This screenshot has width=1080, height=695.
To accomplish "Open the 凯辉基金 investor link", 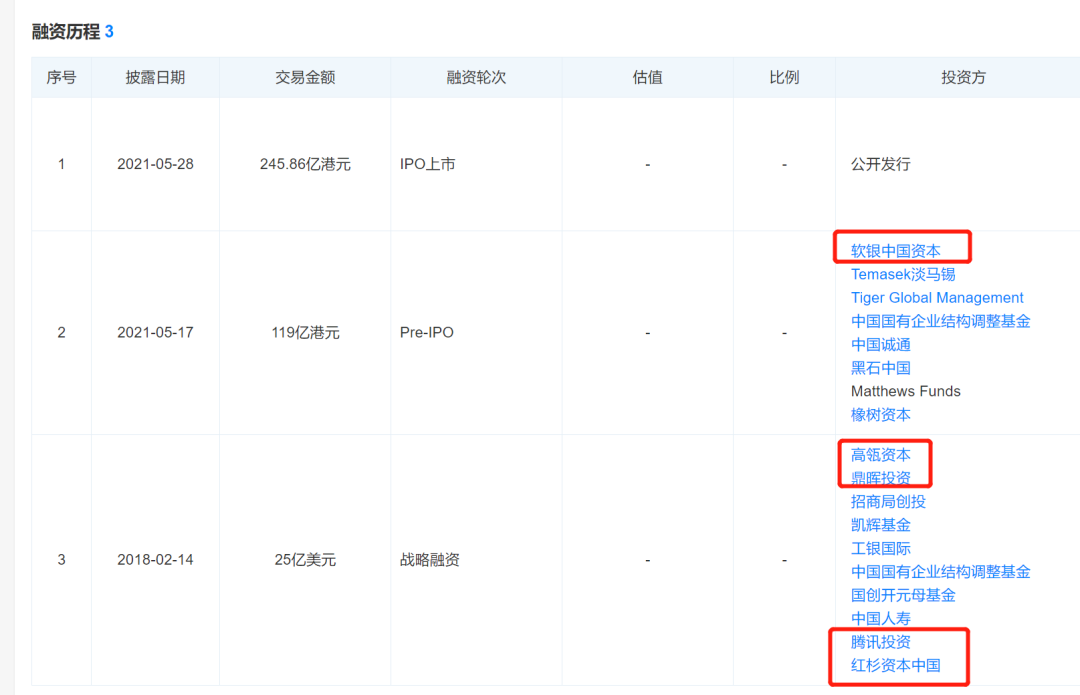I will (x=880, y=525).
